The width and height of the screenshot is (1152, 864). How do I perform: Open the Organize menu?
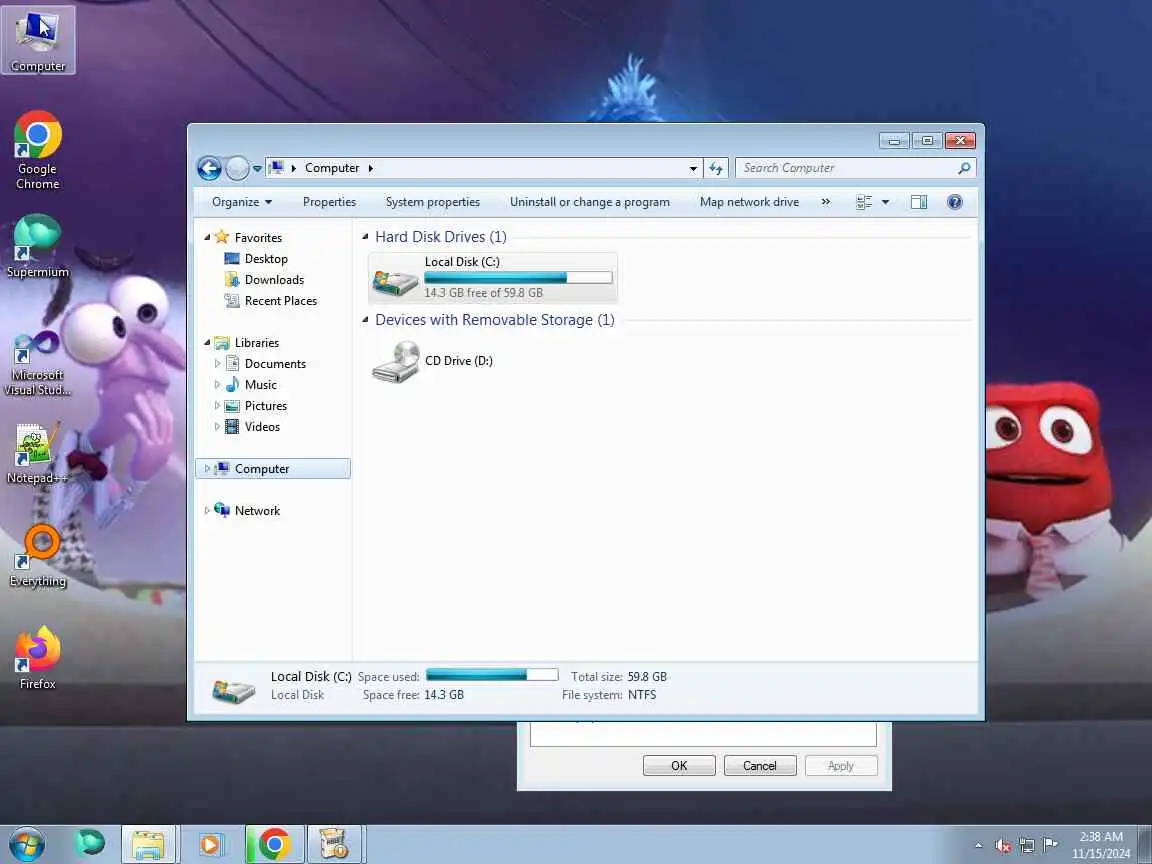[242, 202]
